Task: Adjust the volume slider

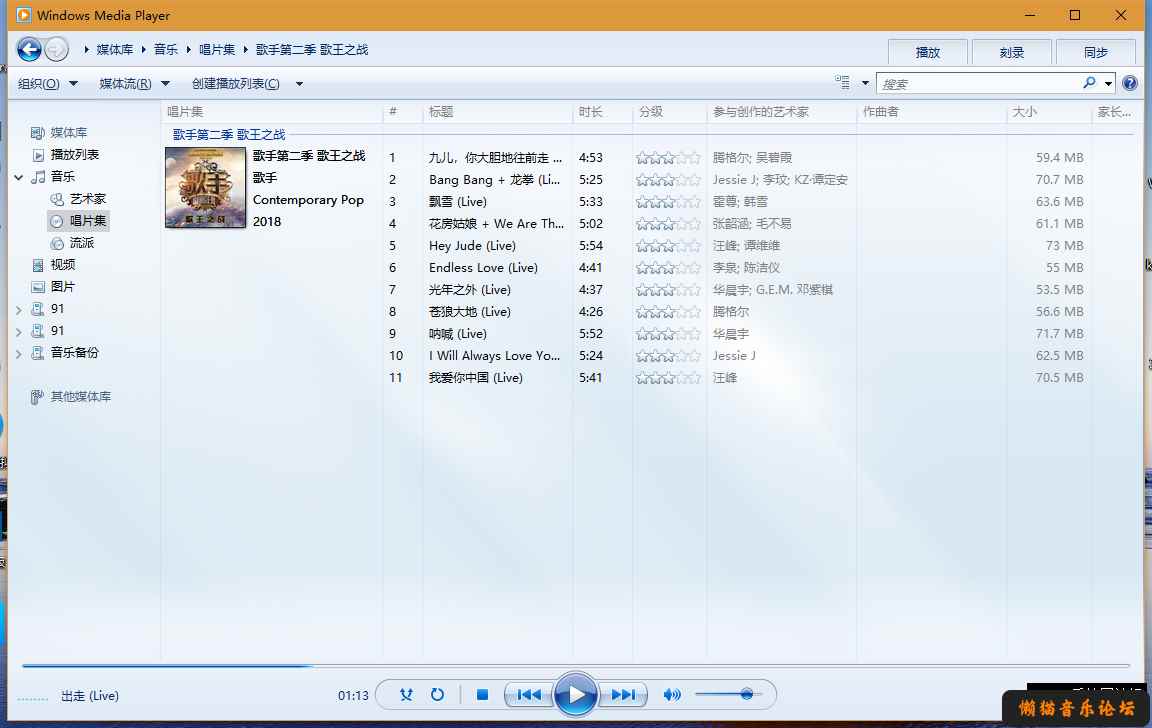Action: pyautogui.click(x=728, y=694)
